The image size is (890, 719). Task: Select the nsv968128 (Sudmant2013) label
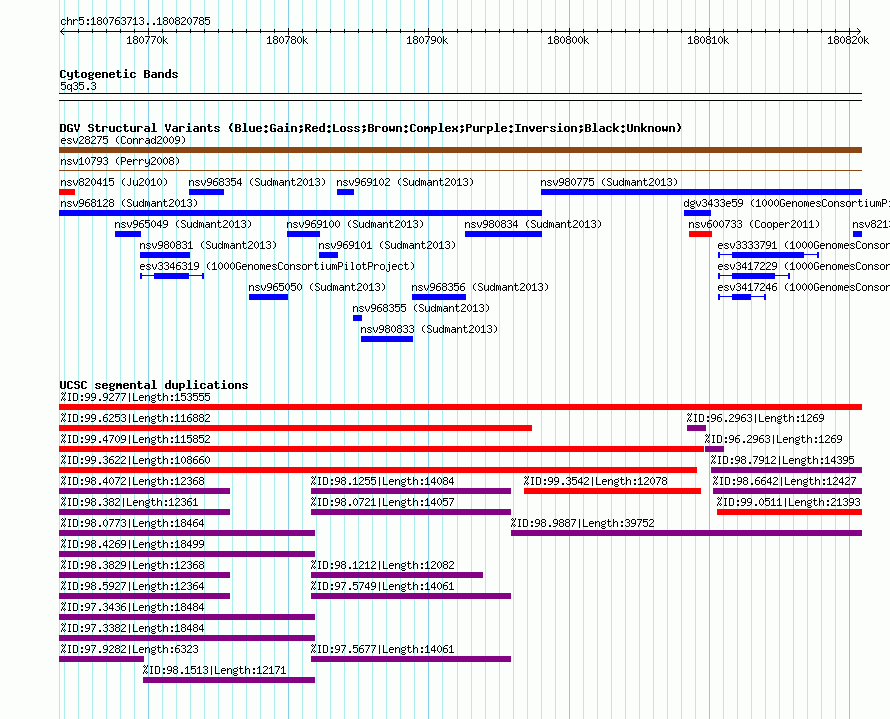point(129,203)
